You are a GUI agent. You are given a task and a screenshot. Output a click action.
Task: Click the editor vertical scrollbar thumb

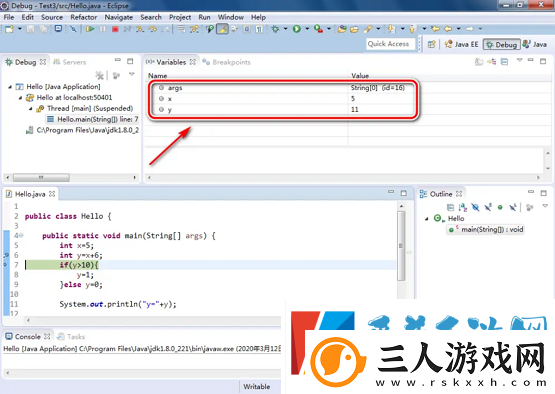click(401, 246)
